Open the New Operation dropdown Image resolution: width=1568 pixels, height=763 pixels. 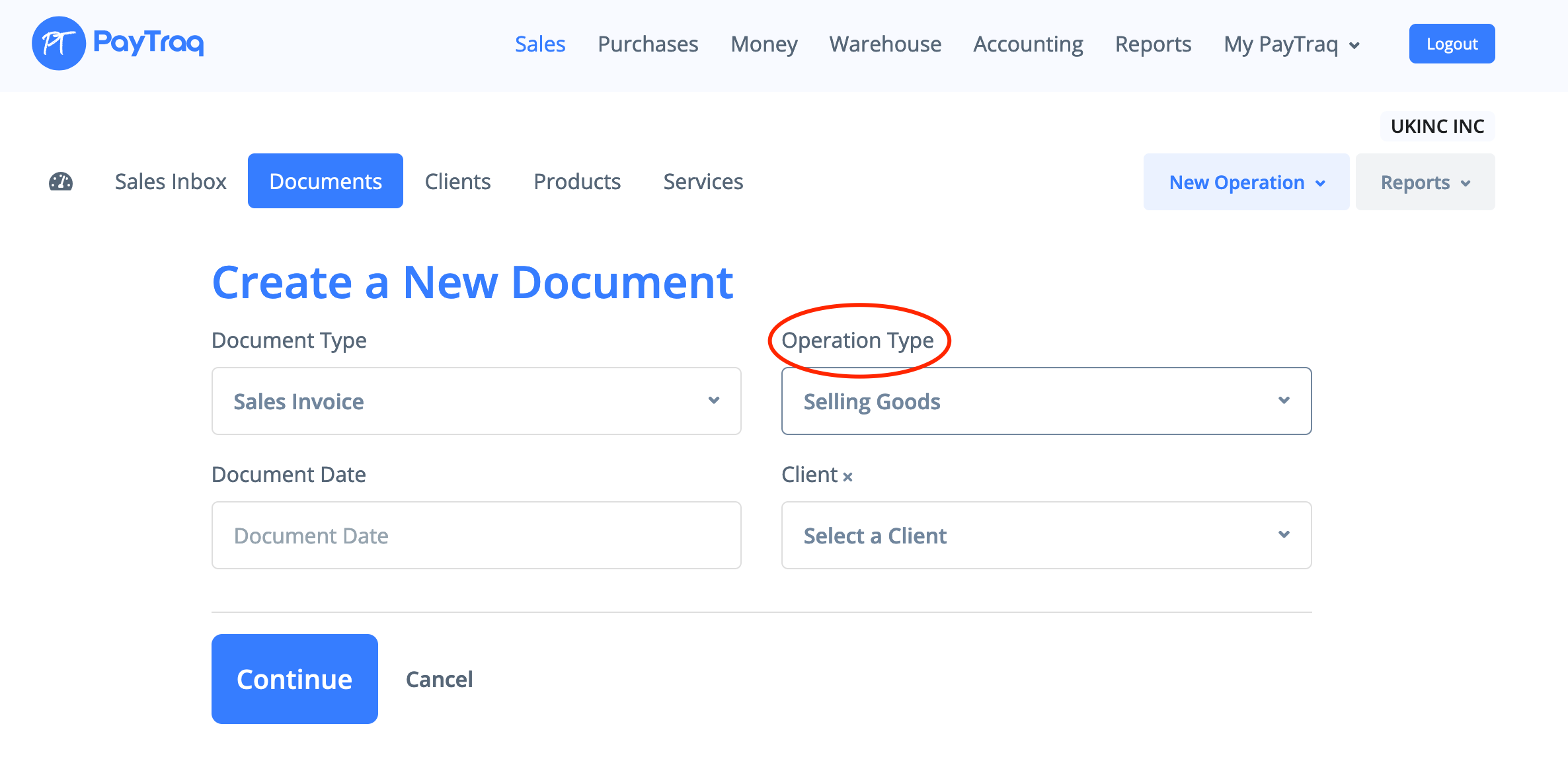[1246, 182]
